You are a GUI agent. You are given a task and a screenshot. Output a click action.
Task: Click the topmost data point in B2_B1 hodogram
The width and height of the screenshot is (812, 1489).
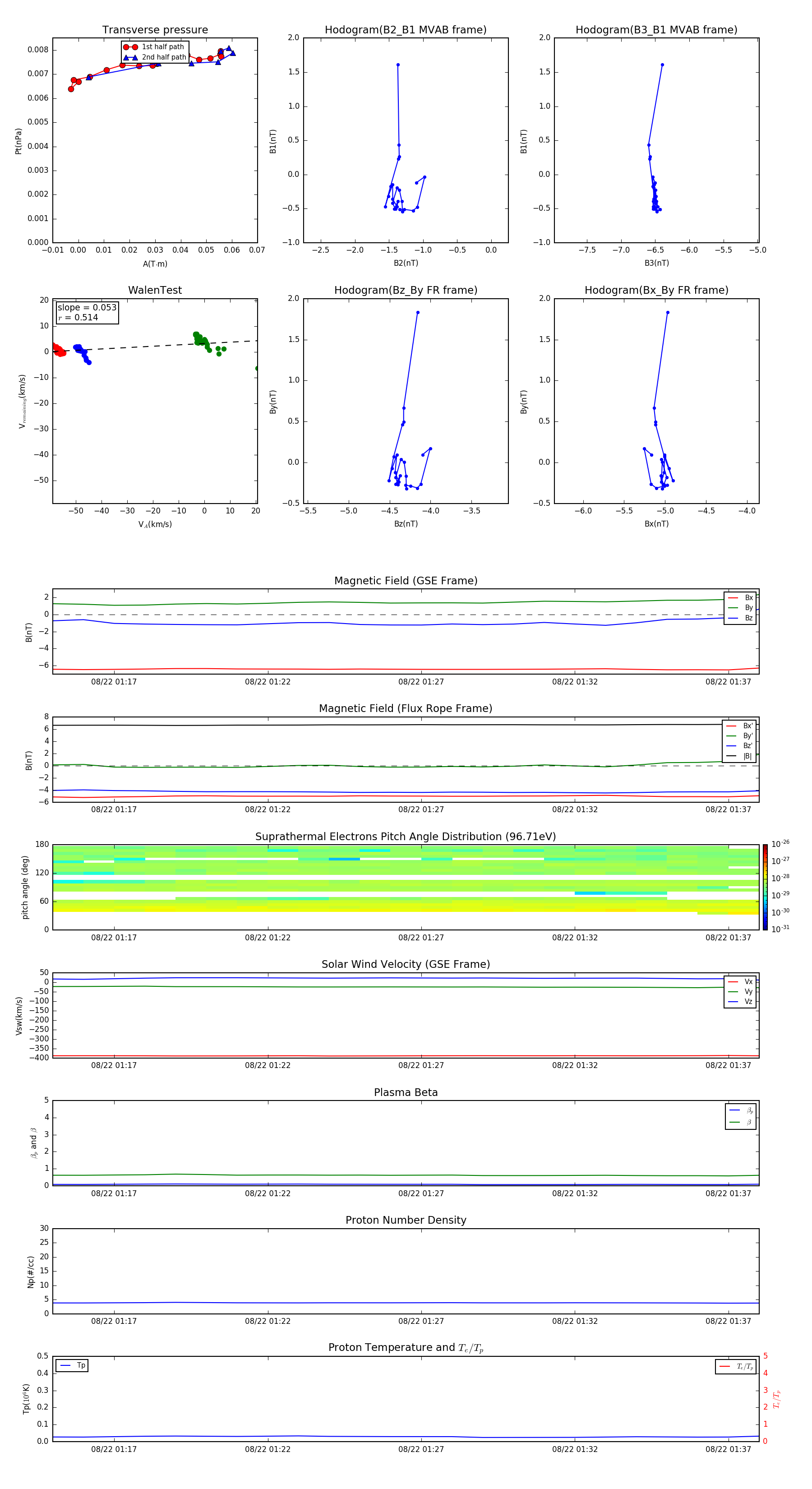coord(397,65)
